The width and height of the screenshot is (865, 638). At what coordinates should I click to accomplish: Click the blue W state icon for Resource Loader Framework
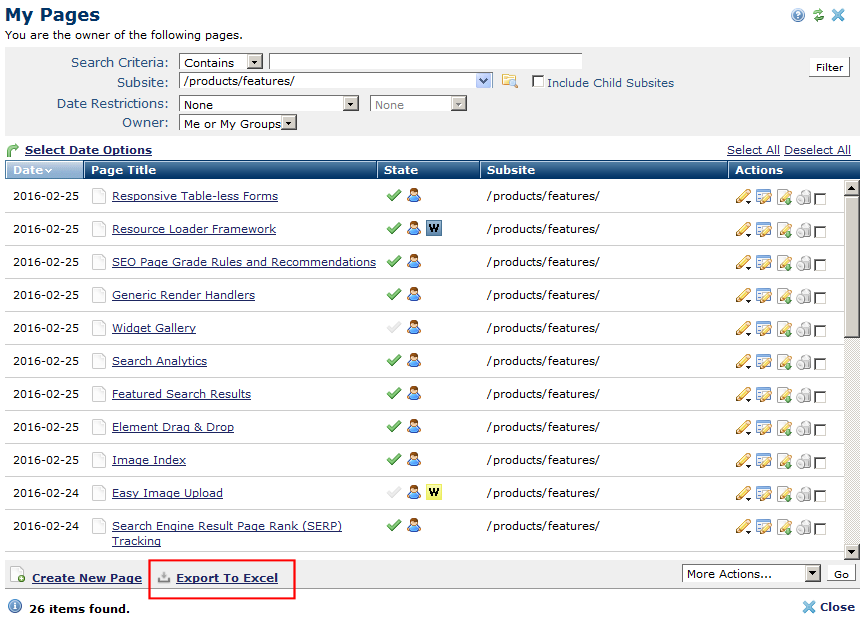click(434, 228)
